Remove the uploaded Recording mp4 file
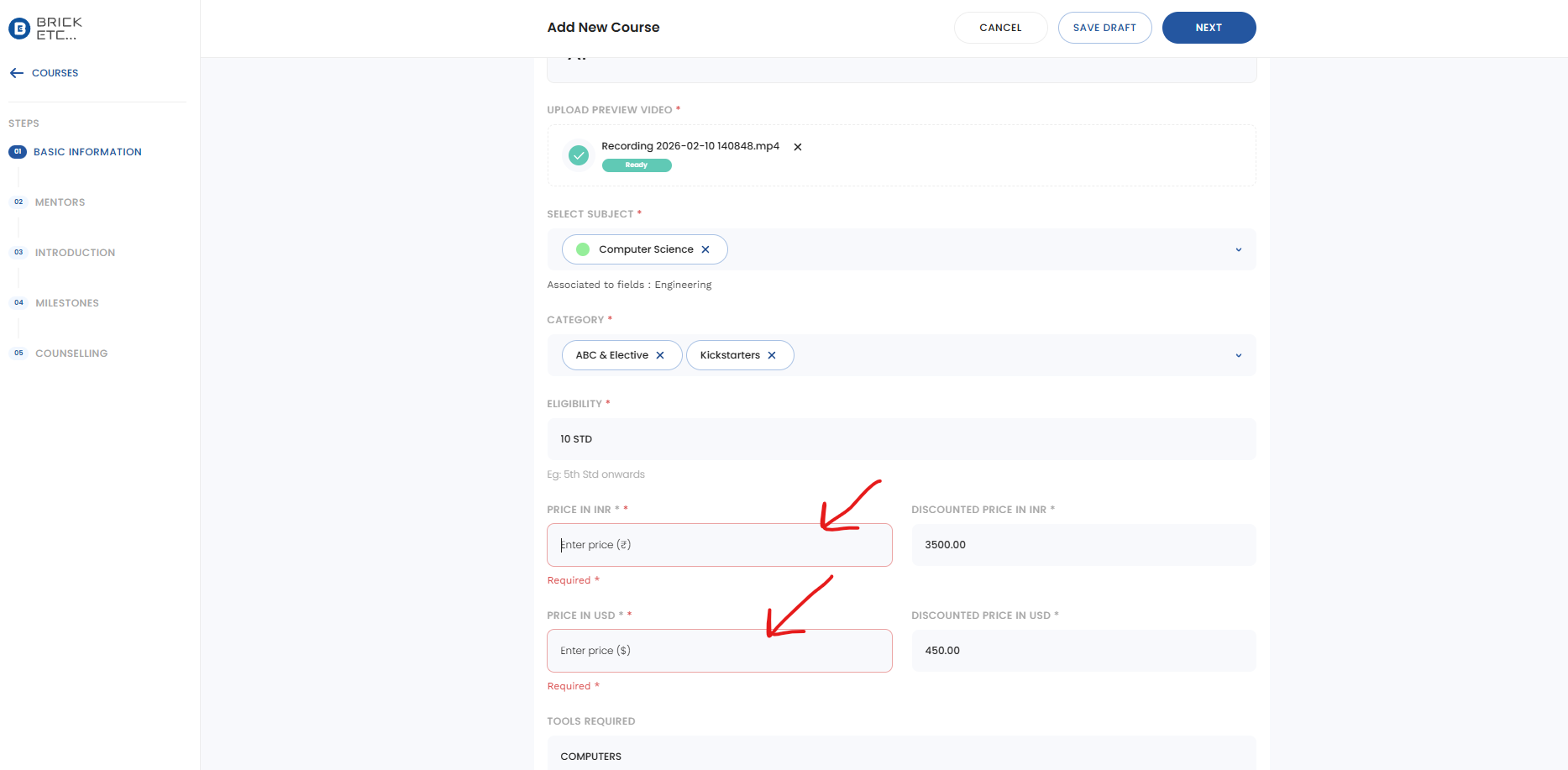 pyautogui.click(x=798, y=147)
